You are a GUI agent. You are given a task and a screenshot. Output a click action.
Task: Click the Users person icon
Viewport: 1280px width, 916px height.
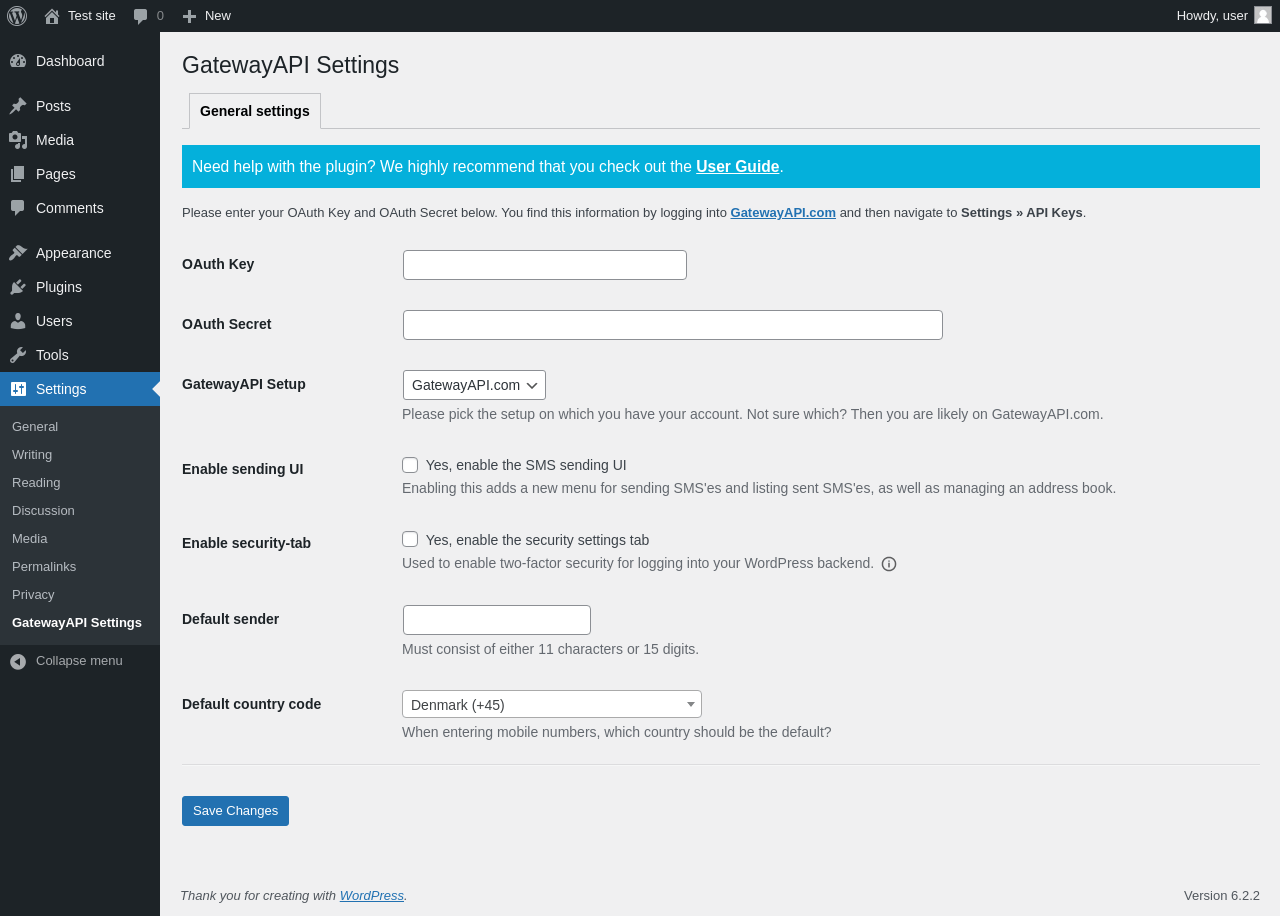click(18, 321)
